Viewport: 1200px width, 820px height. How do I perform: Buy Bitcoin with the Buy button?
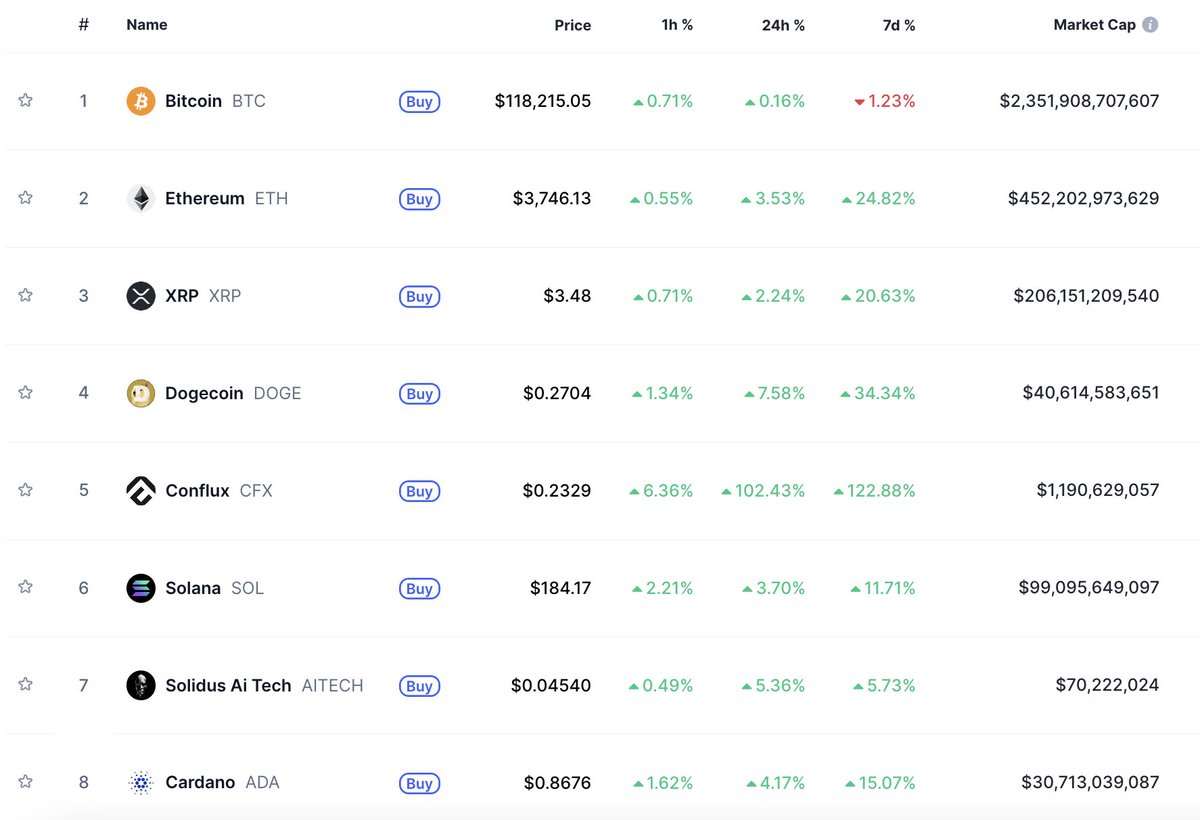[x=420, y=101]
